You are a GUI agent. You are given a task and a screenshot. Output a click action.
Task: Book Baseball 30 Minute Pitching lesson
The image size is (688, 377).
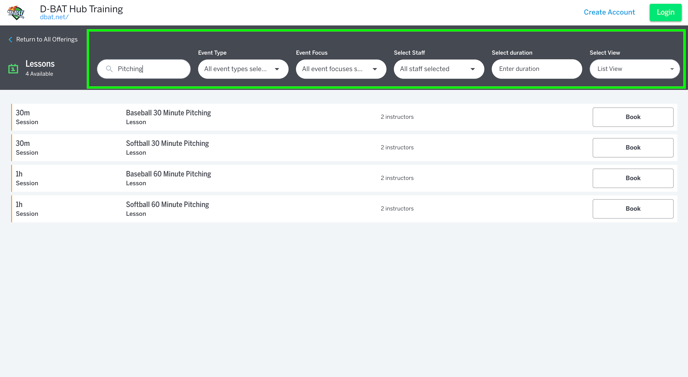(x=633, y=117)
